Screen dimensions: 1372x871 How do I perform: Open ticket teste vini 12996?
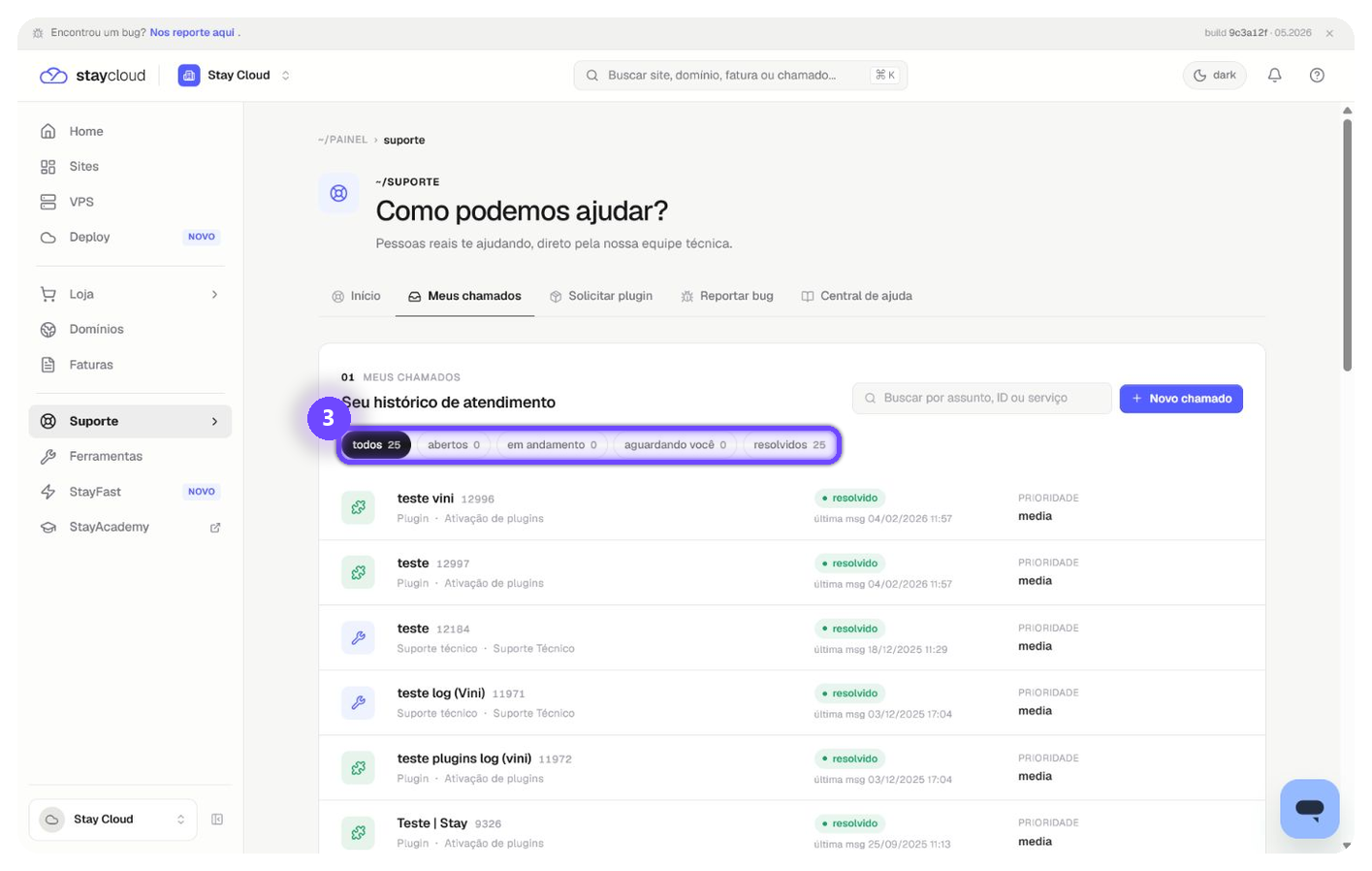(792, 507)
